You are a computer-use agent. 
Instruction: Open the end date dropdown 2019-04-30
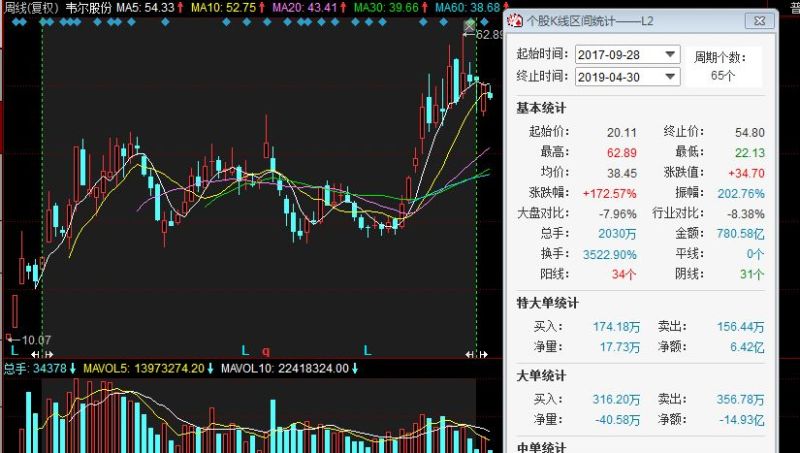670,77
